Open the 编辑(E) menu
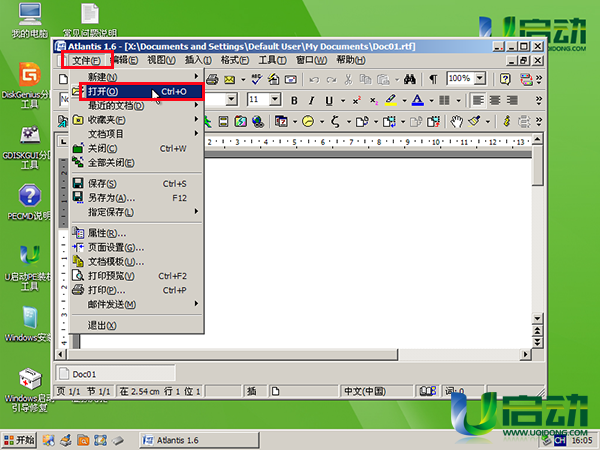The height and width of the screenshot is (450, 600). pyautogui.click(x=124, y=60)
